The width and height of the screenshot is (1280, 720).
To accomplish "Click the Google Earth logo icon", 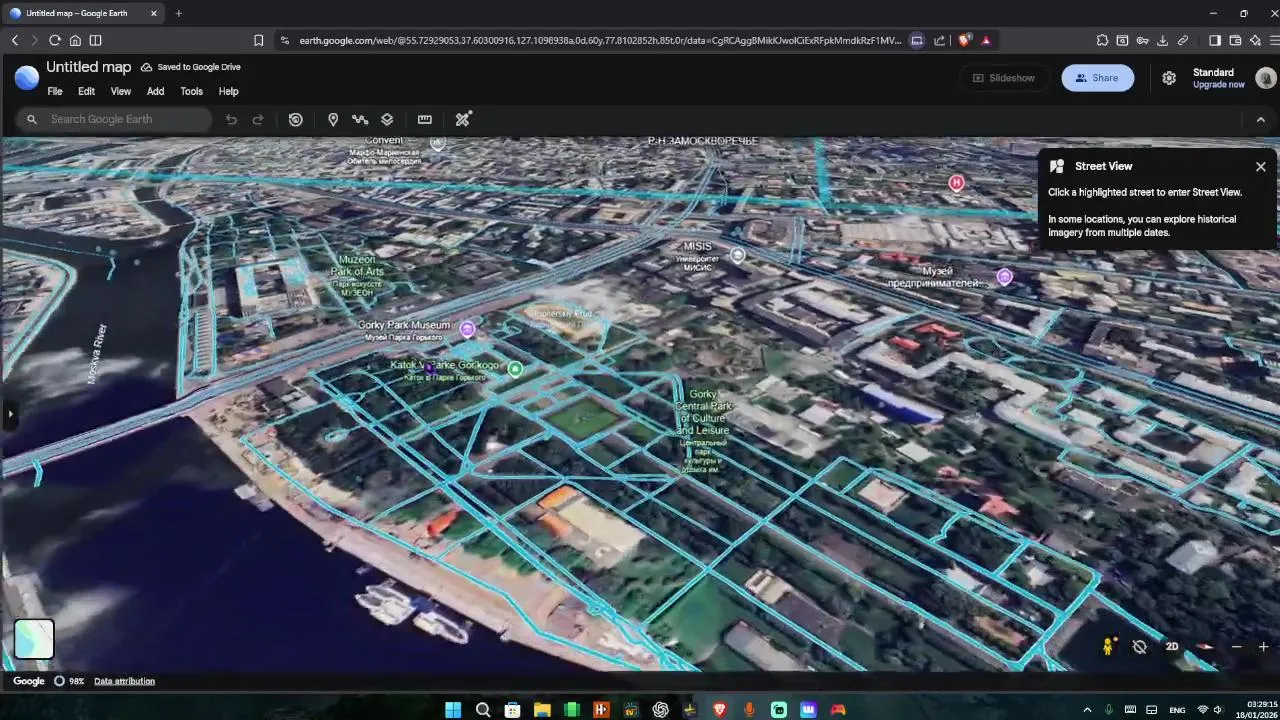I will point(27,77).
